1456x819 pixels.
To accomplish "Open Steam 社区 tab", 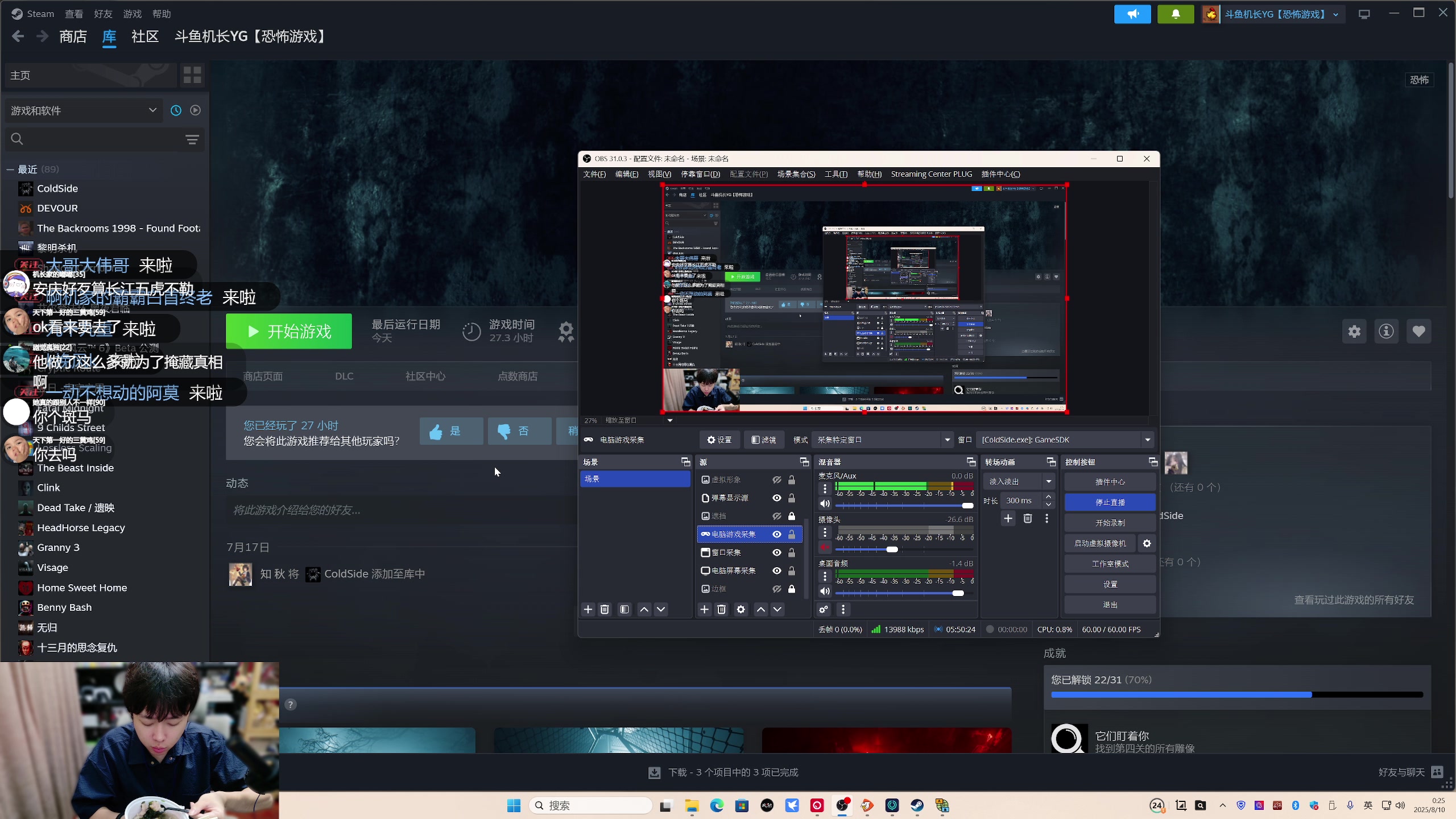I will coord(144,37).
